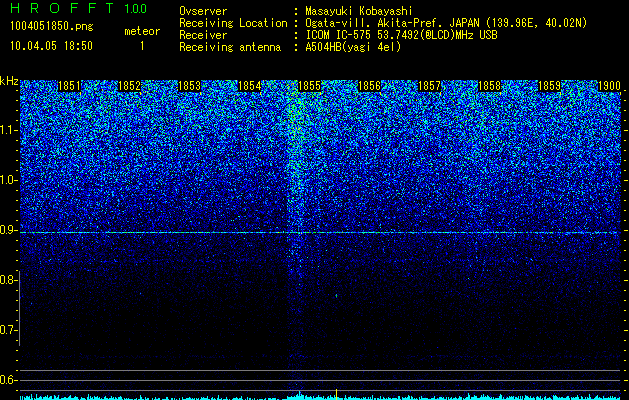Click the 1.0 frequency axis label
Screen dimensions: 629x400
pyautogui.click(x=8, y=181)
